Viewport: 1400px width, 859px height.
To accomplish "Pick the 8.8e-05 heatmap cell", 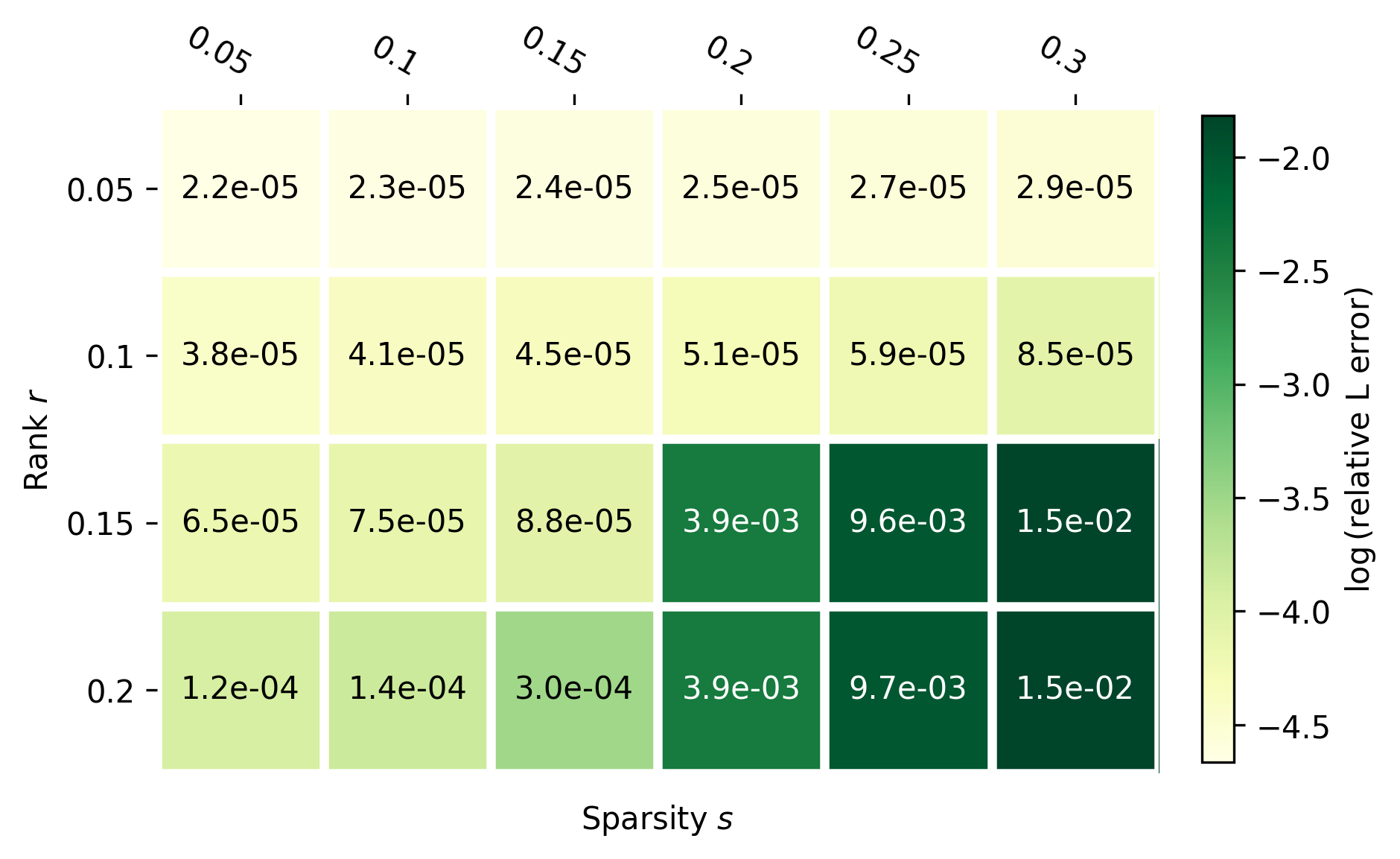I will coord(574,522).
